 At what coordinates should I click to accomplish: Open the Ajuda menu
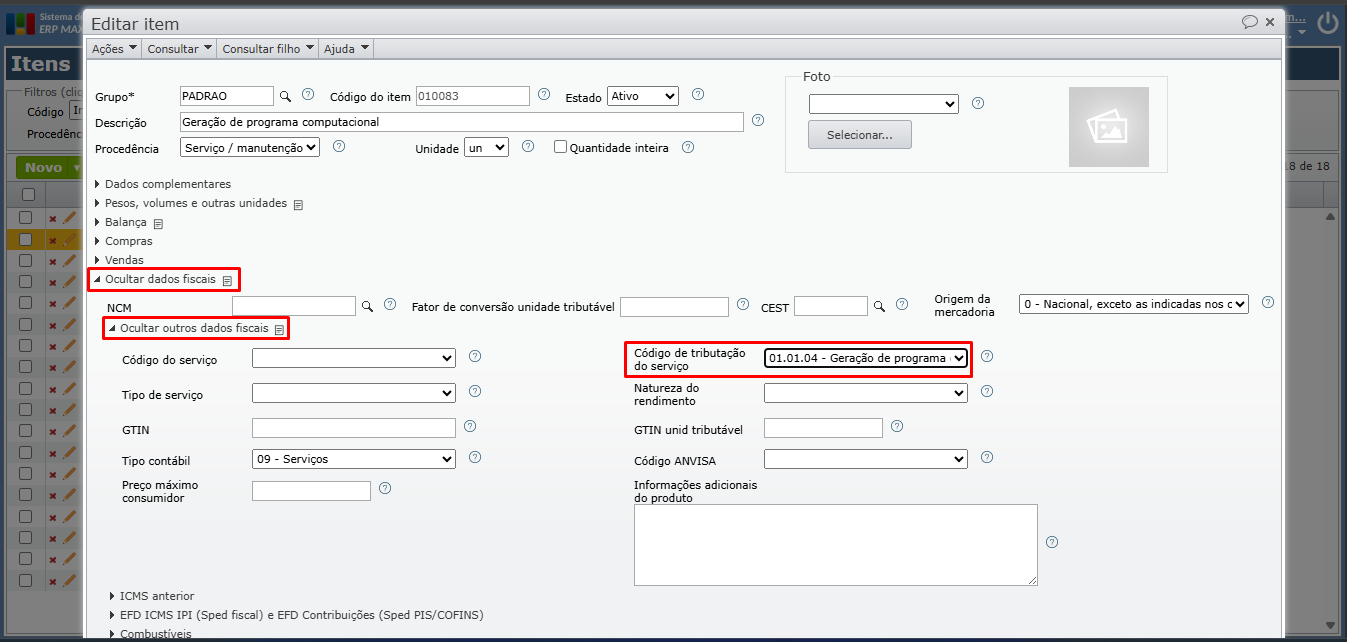click(x=347, y=48)
